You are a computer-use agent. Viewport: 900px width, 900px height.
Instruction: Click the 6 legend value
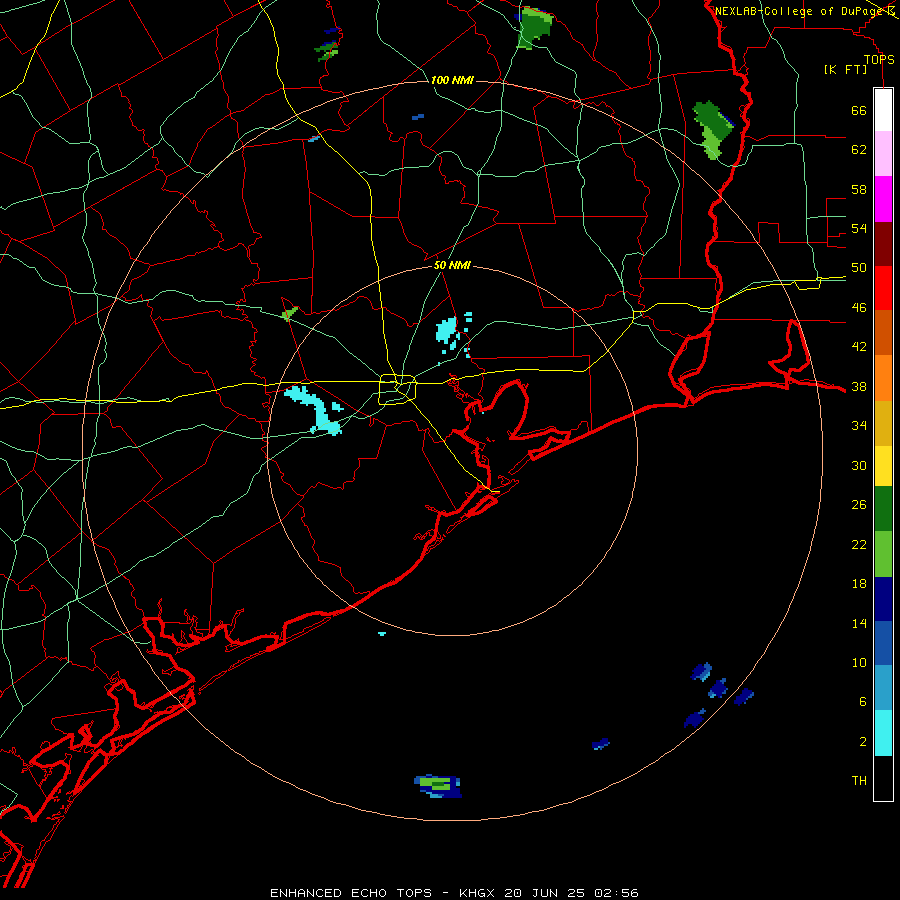(x=862, y=702)
